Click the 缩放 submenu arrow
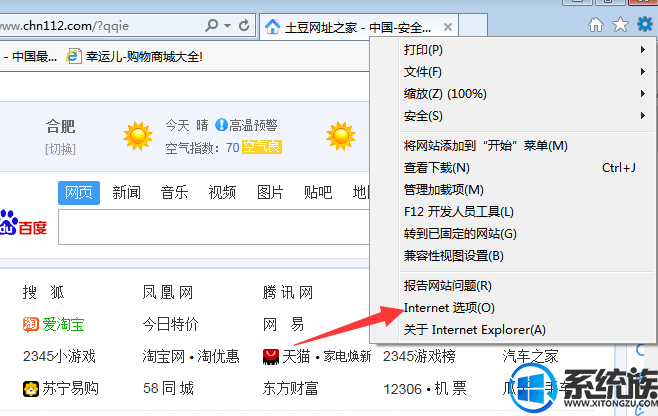Screen dimensions: 658x416 click(x=643, y=93)
